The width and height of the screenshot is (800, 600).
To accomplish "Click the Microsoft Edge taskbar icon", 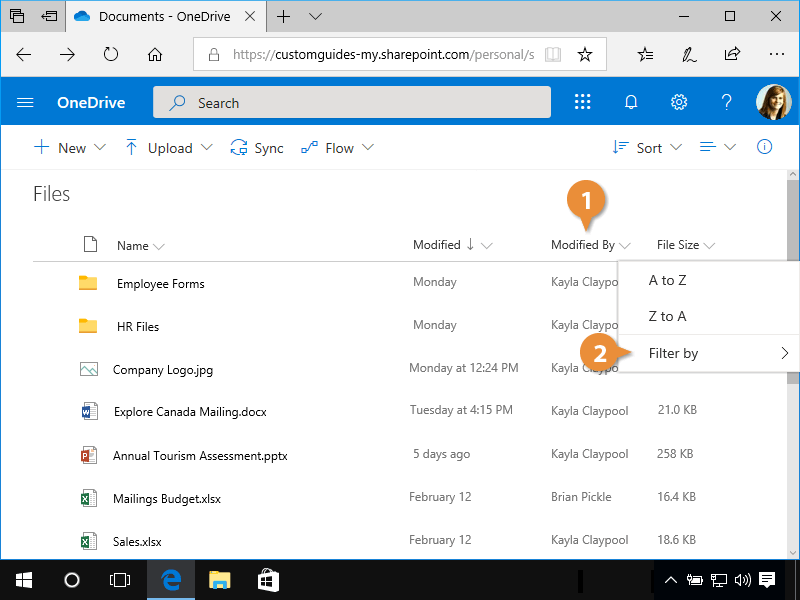I will tap(171, 580).
